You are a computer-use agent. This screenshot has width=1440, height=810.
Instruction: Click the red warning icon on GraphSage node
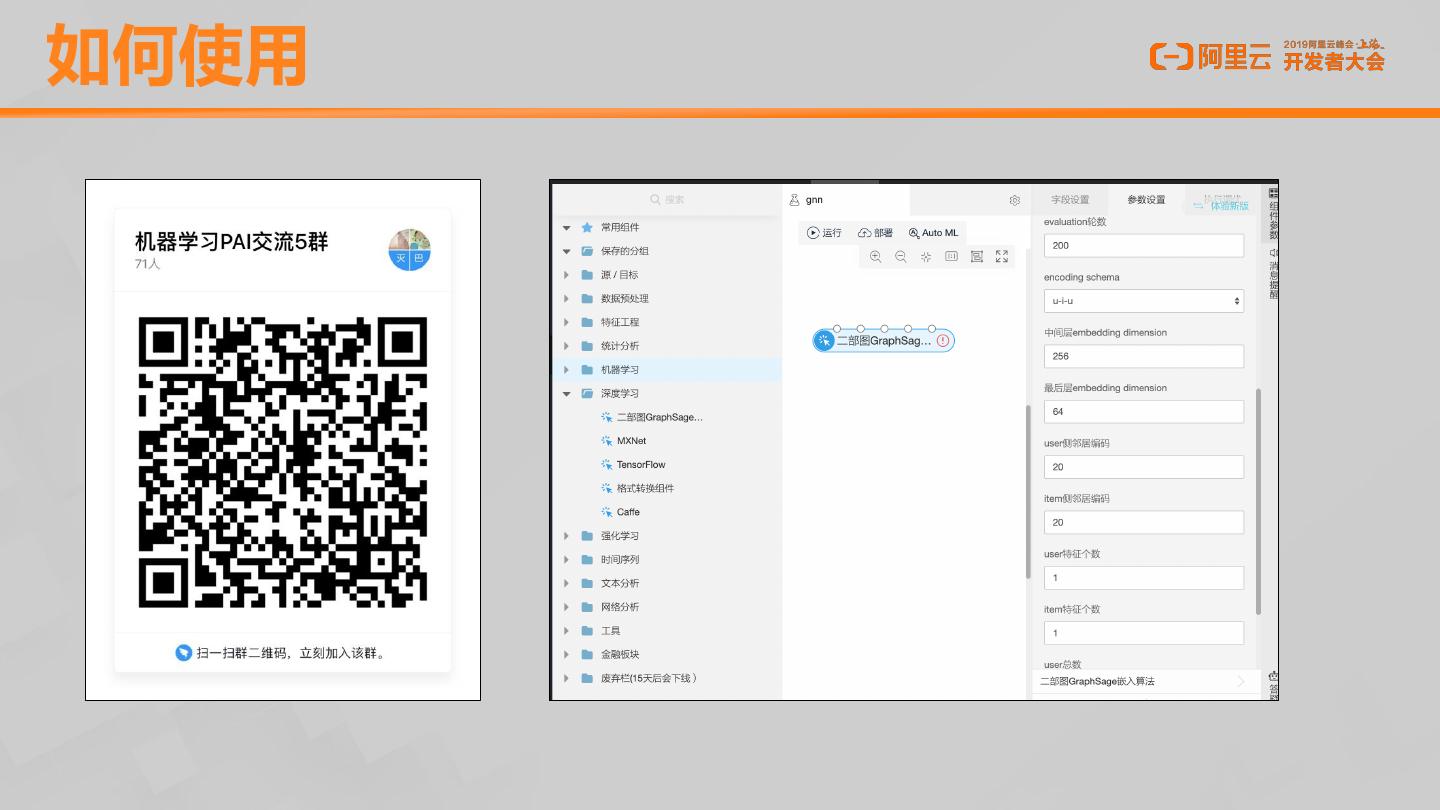(943, 341)
